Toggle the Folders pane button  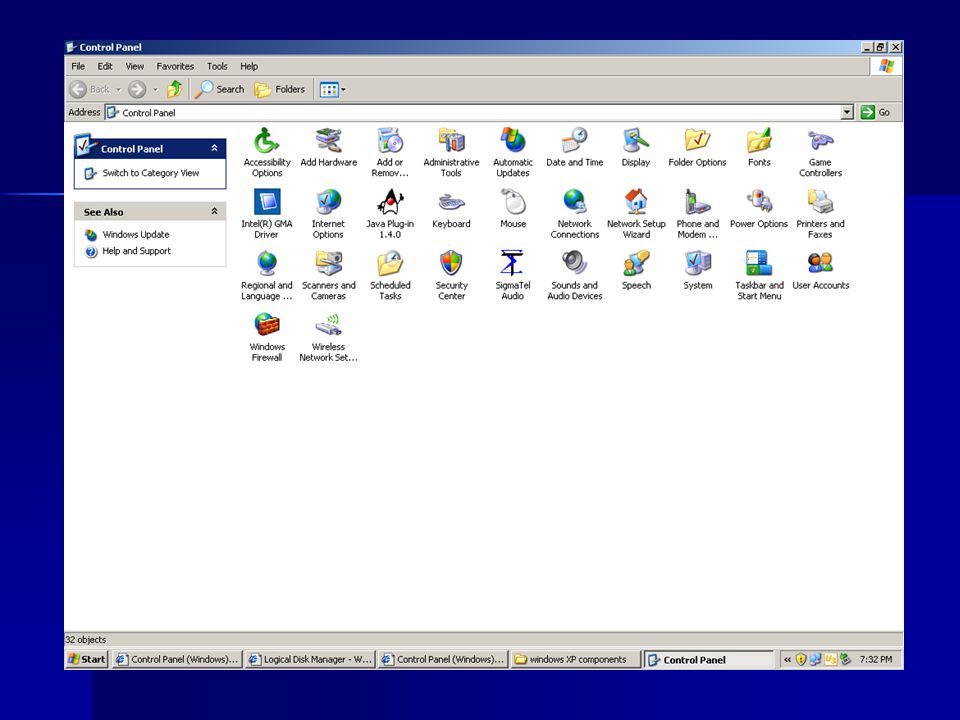[280, 89]
